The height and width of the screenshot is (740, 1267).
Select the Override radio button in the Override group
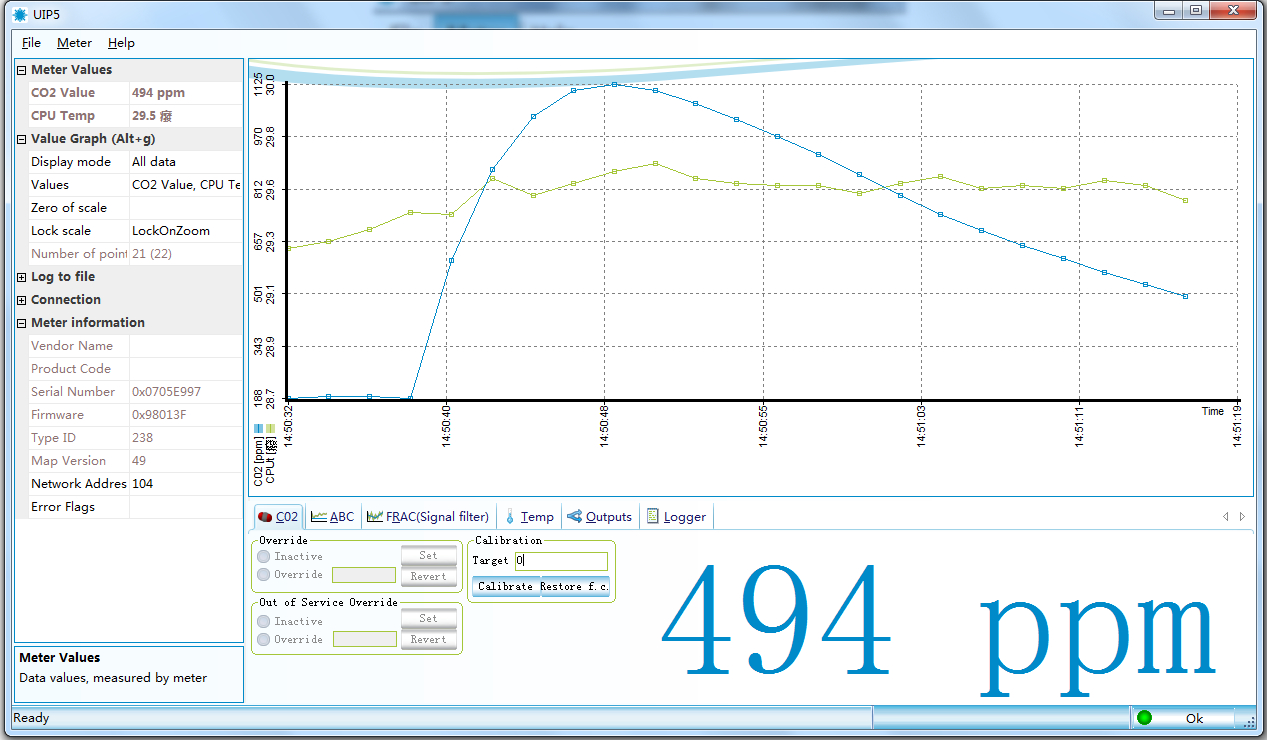click(264, 574)
